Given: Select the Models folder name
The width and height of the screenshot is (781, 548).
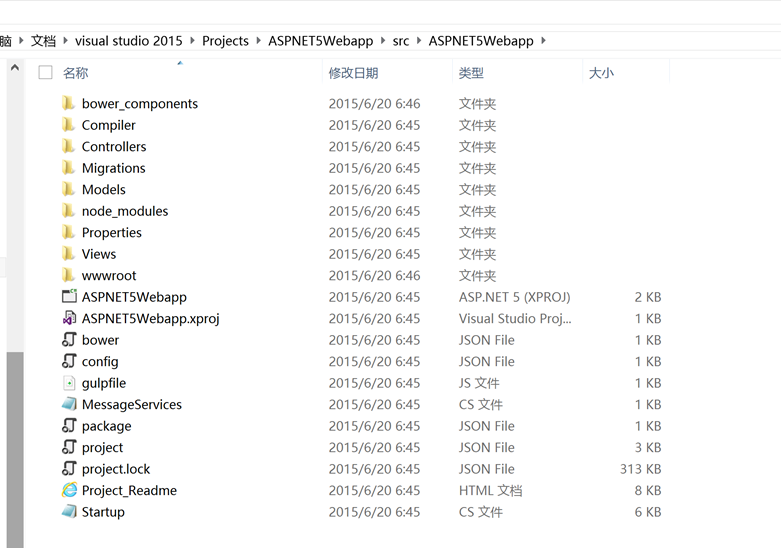Looking at the screenshot, I should (x=103, y=189).
